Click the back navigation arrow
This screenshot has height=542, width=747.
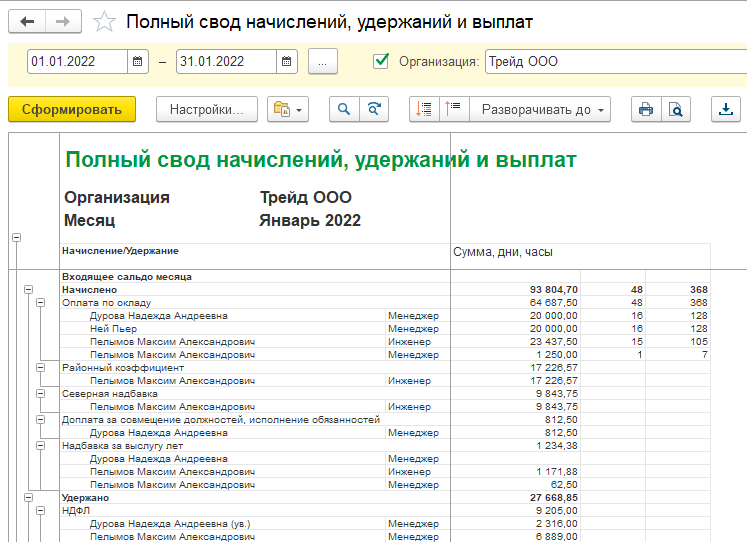pos(28,21)
